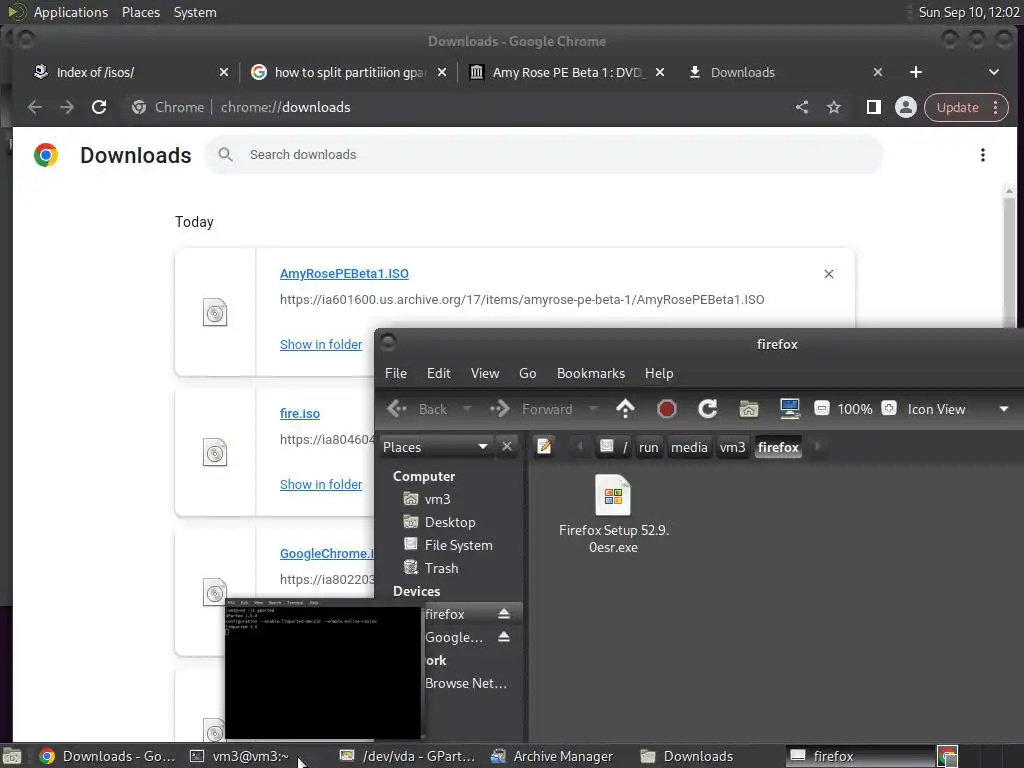
Task: Eject the firefox device
Action: (504, 614)
